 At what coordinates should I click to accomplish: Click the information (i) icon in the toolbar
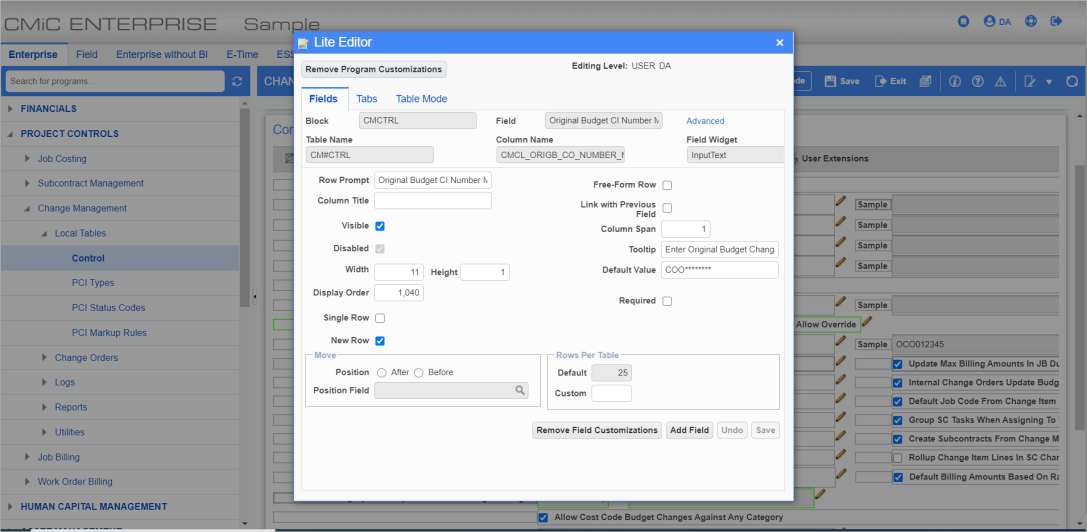[x=955, y=81]
